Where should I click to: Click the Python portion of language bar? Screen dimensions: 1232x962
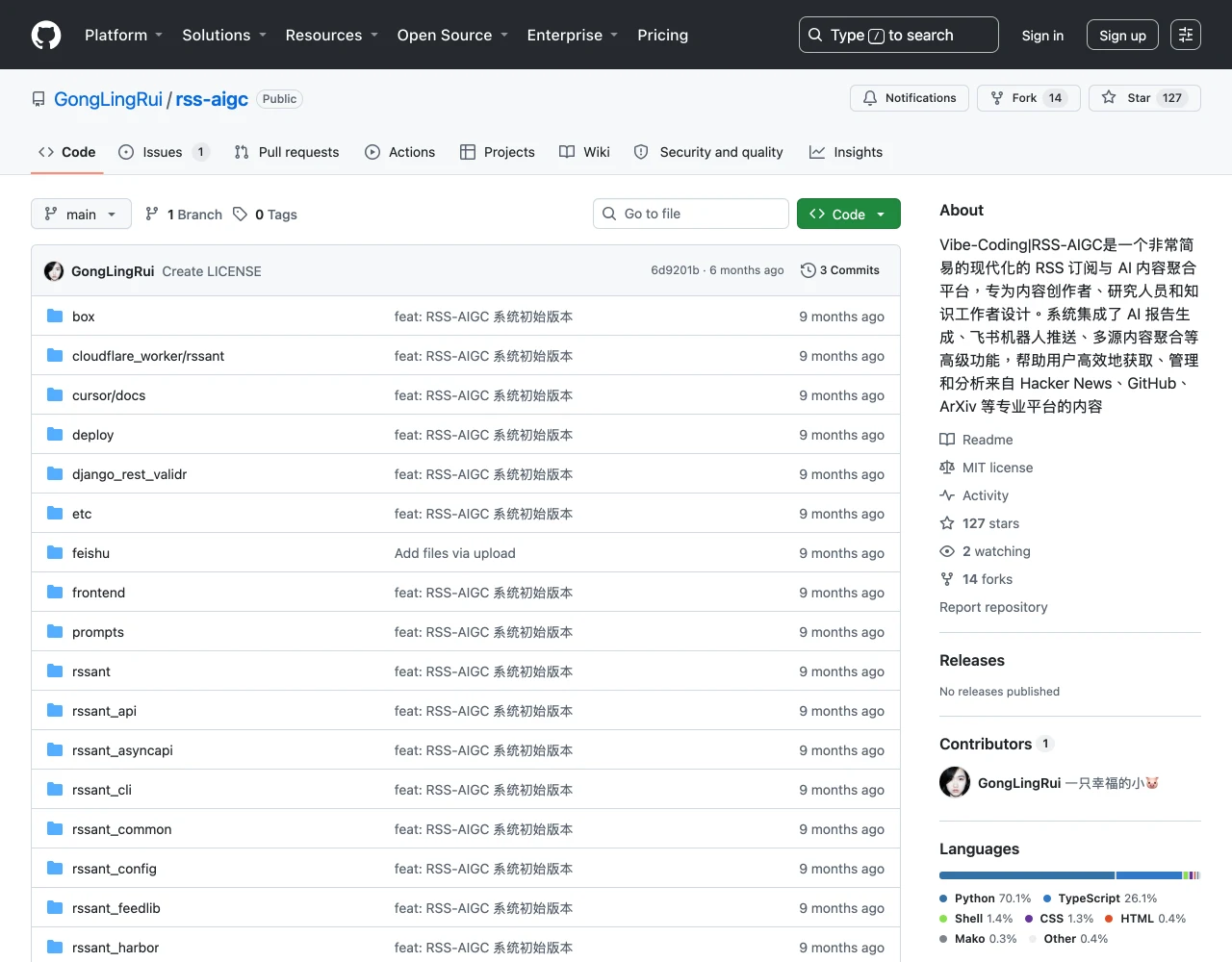click(x=1027, y=875)
